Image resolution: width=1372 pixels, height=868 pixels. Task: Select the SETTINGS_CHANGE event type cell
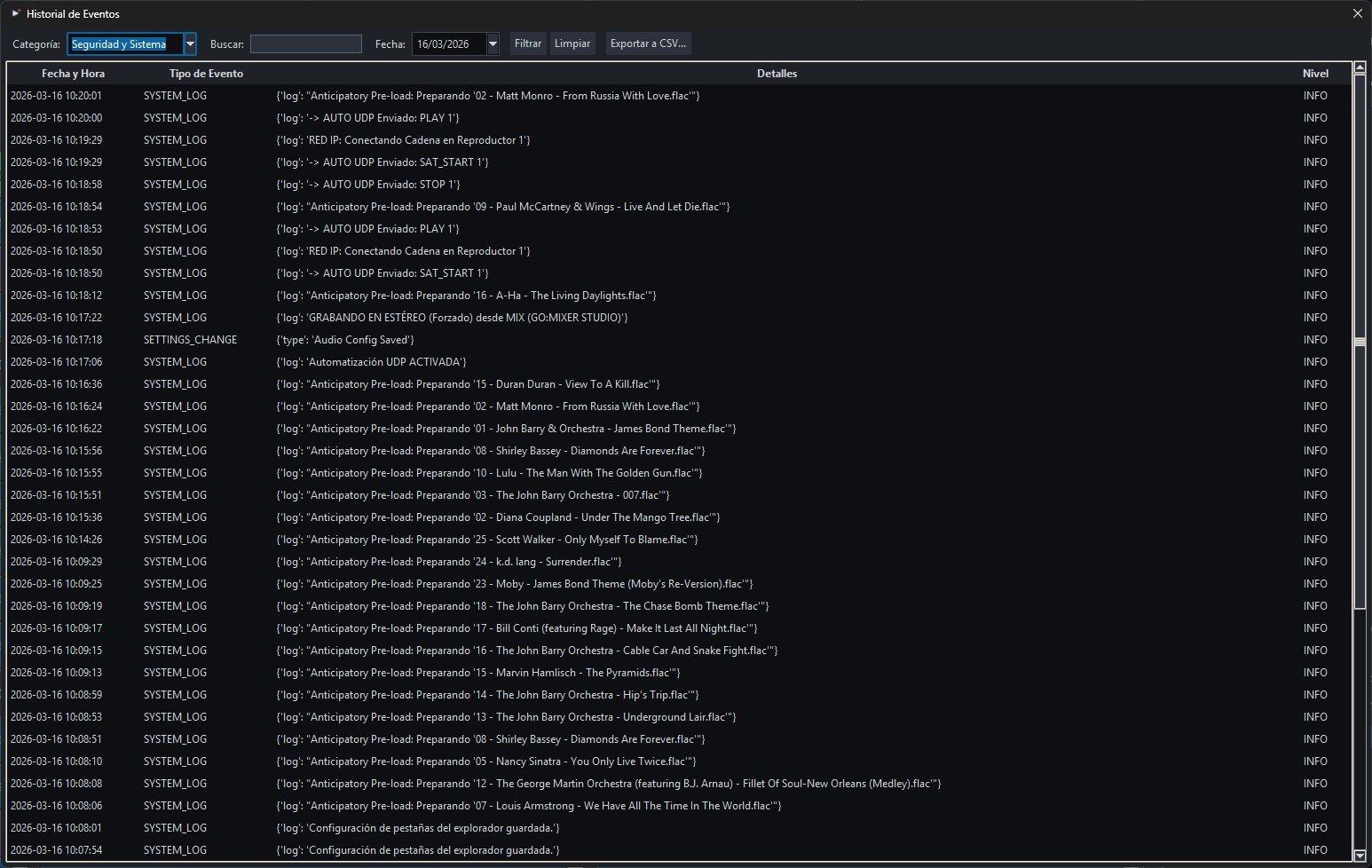(x=190, y=340)
